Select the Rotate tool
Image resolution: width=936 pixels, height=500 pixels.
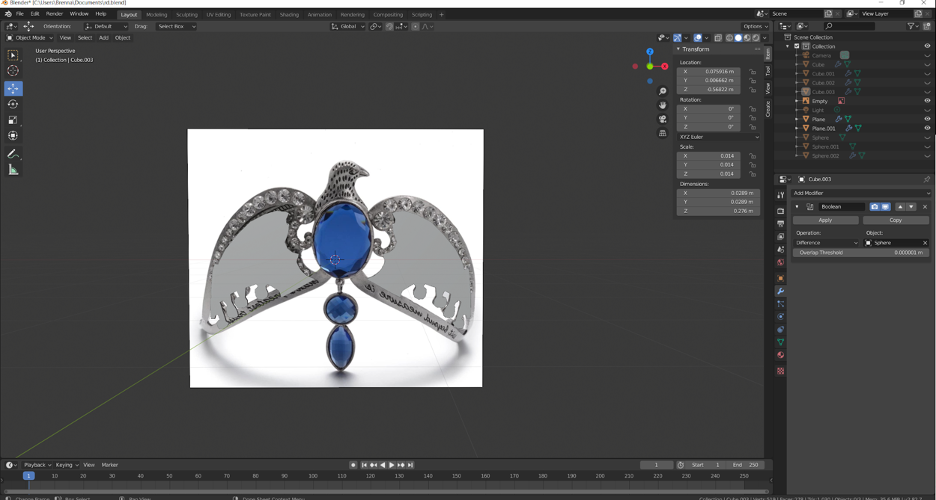(x=13, y=104)
